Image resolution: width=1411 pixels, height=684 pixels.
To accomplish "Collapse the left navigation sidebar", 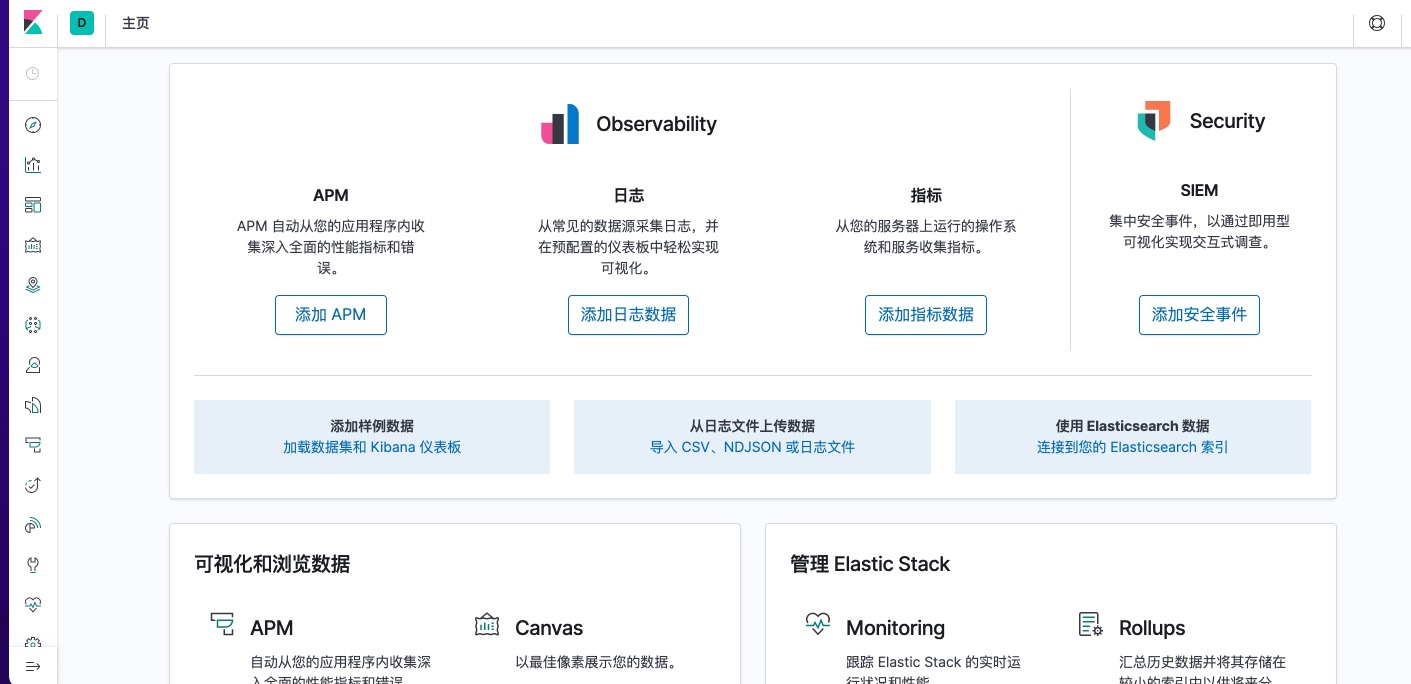I will 33,667.
